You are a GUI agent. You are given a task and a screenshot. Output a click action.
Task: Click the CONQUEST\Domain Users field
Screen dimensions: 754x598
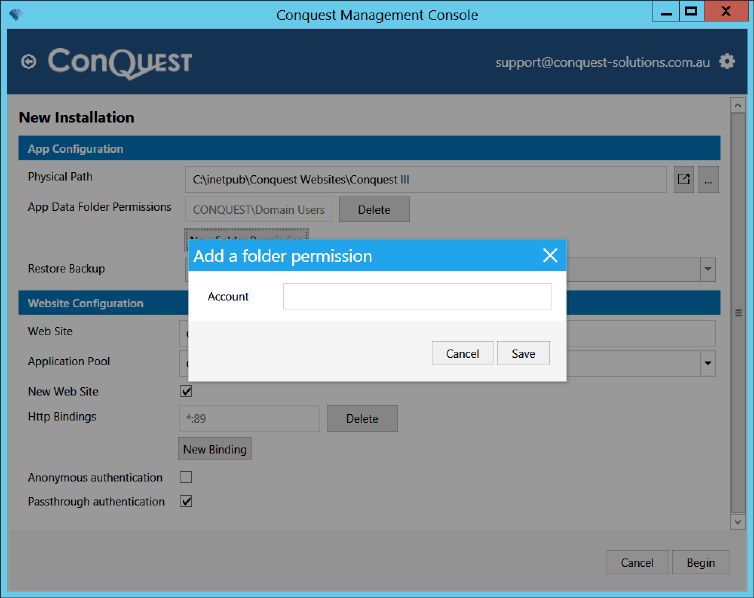click(258, 209)
